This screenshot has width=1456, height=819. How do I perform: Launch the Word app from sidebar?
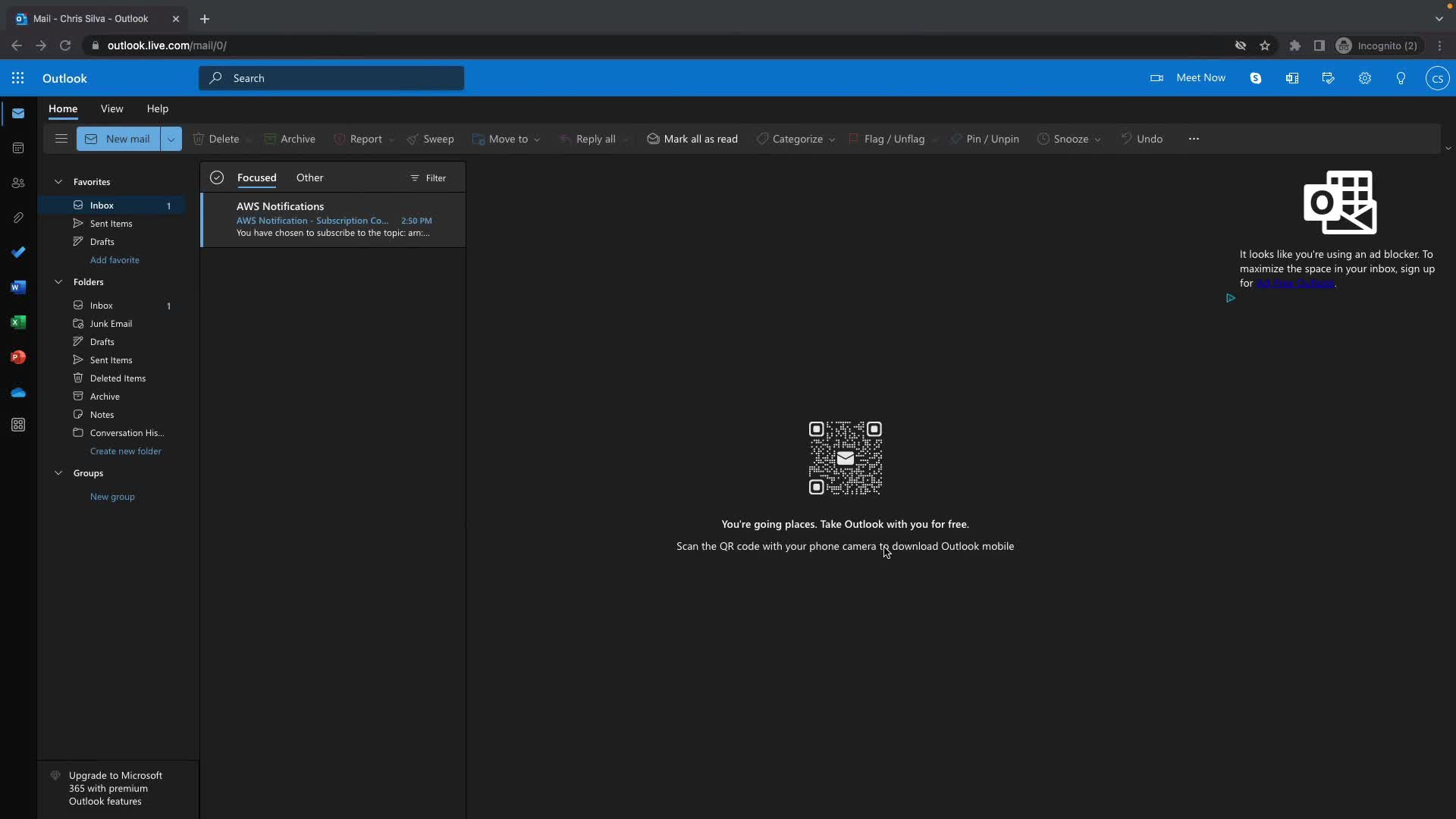click(x=18, y=287)
